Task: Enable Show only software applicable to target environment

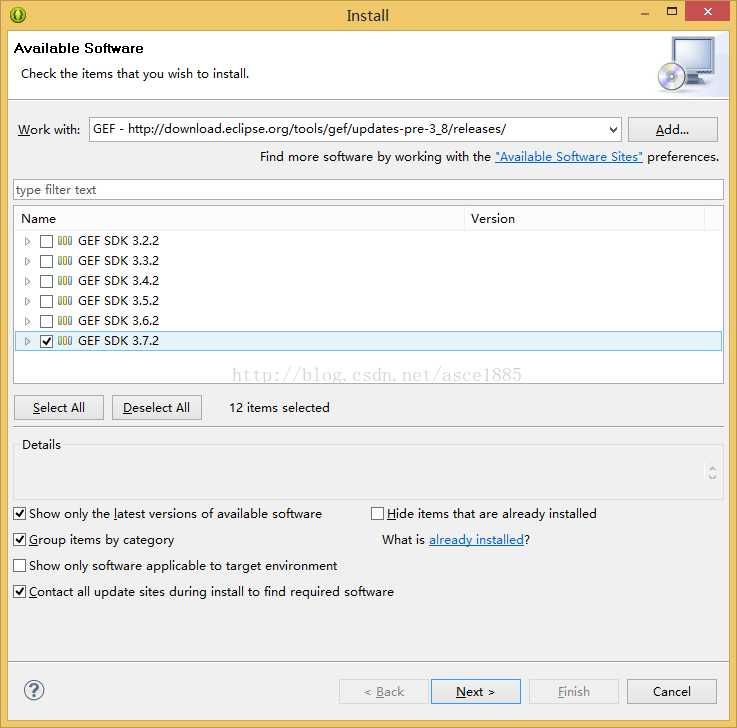Action: coord(19,565)
